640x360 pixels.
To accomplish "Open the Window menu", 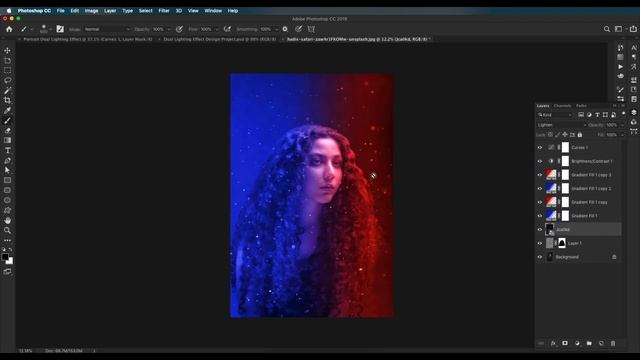I will (x=213, y=11).
